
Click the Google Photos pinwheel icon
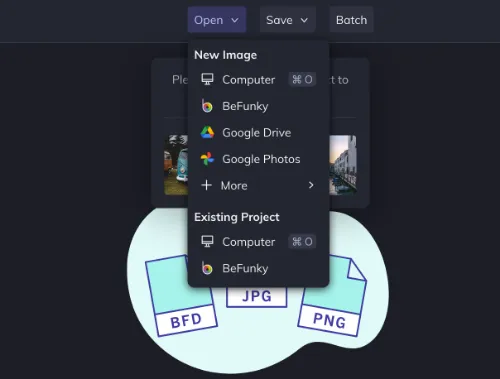click(207, 159)
